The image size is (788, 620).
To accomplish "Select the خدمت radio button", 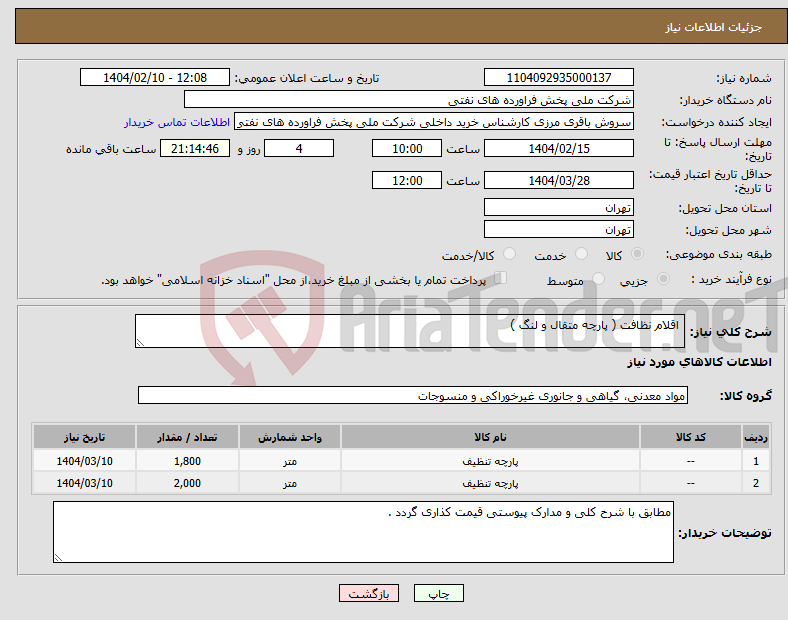I will tap(581, 254).
